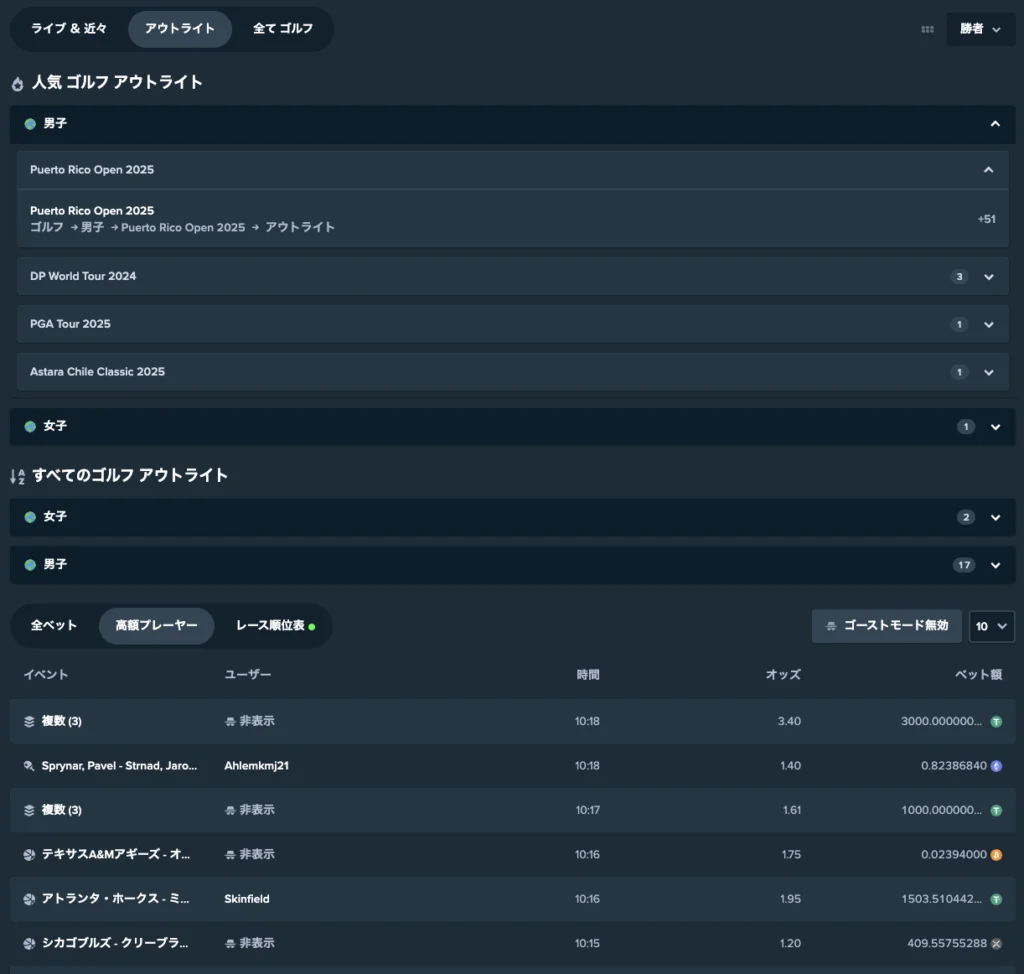Click the basketball icon beside アトランタ・ホークス
1024x974 pixels.
(29, 899)
